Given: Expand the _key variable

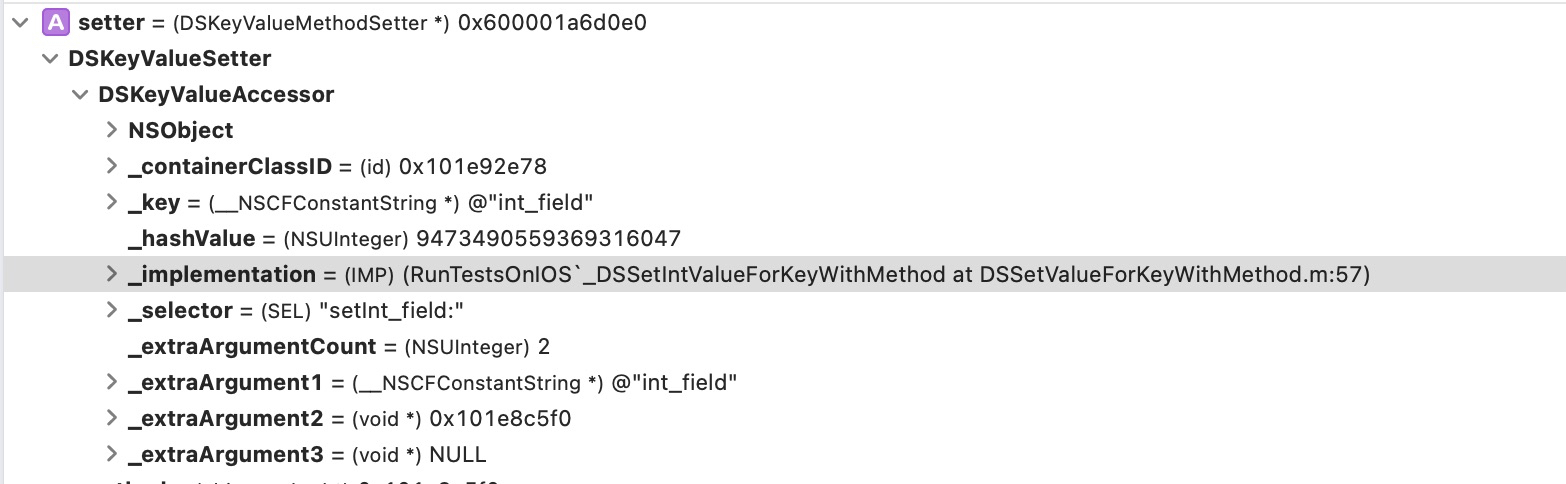Looking at the screenshot, I should click(111, 202).
